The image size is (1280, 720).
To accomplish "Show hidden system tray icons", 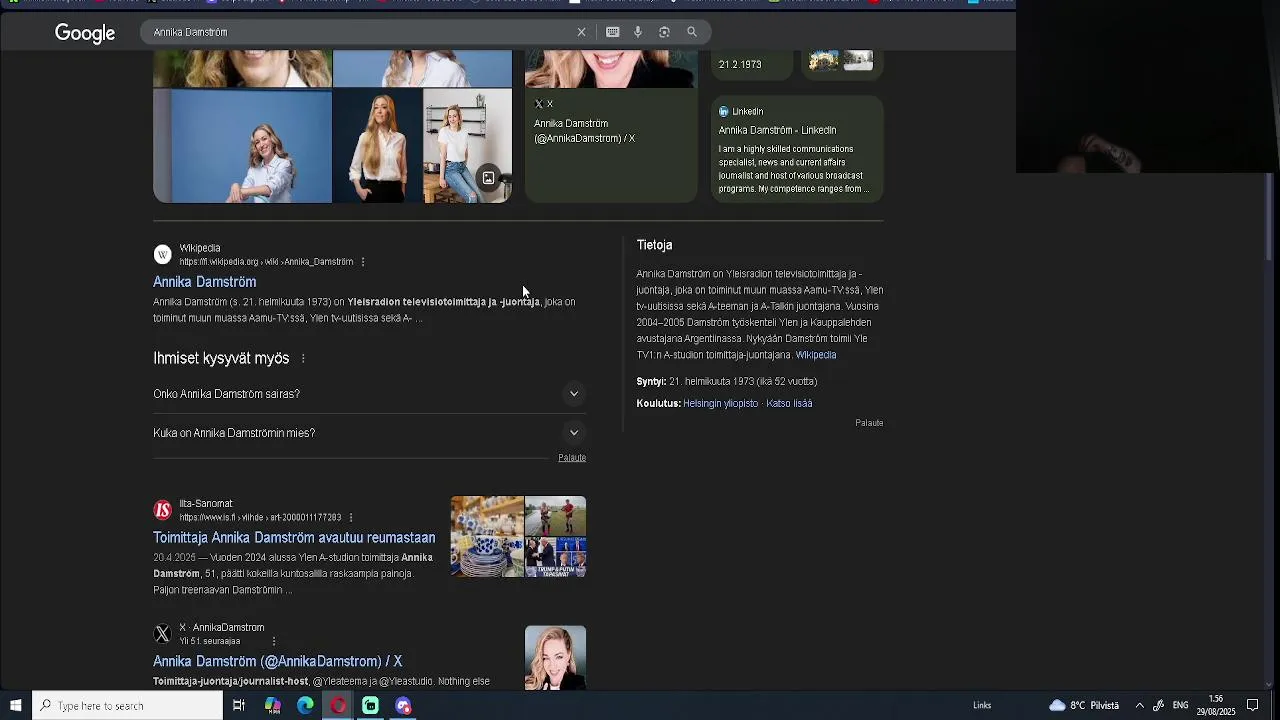I will click(x=1139, y=706).
